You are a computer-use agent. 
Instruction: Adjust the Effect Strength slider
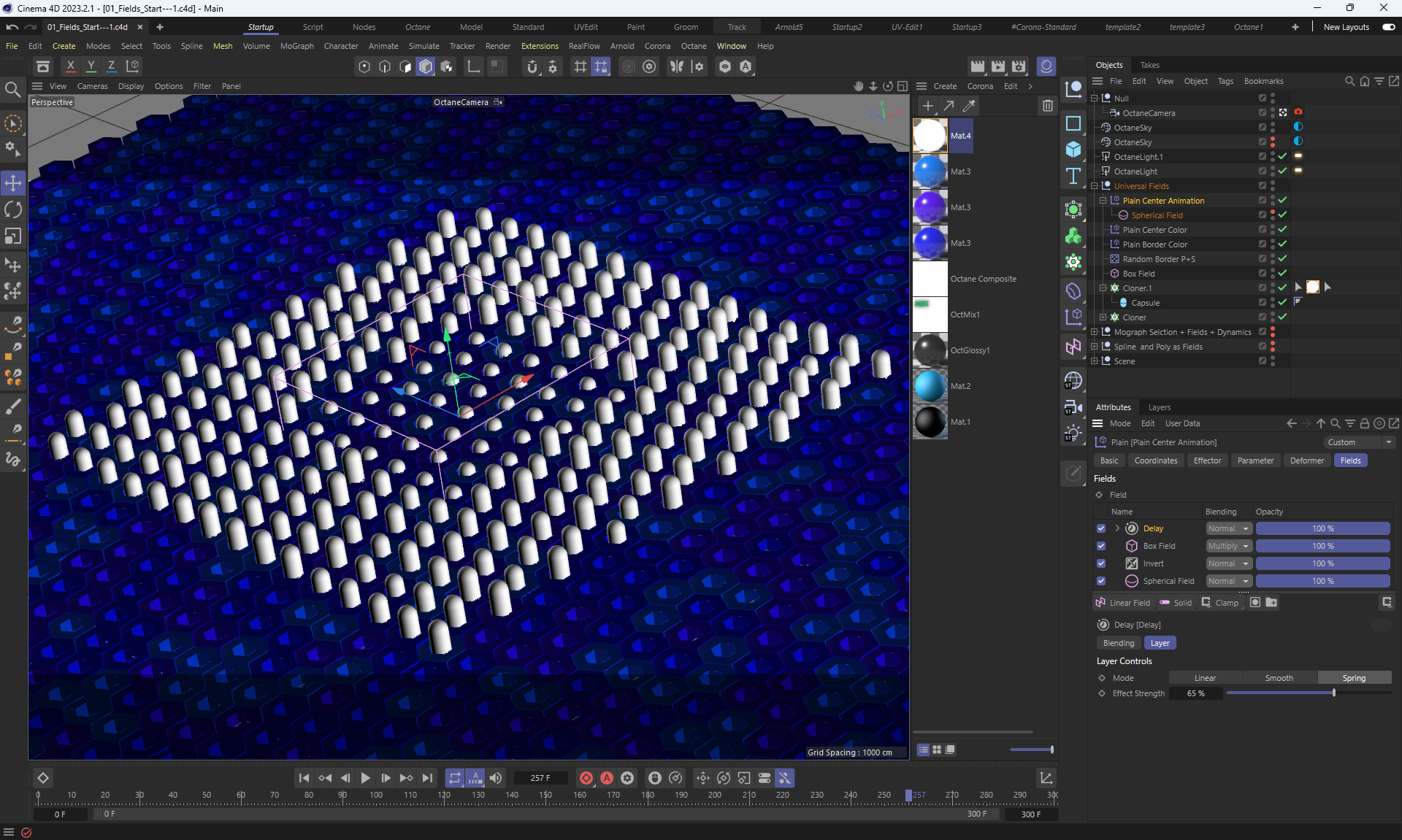click(x=1333, y=693)
